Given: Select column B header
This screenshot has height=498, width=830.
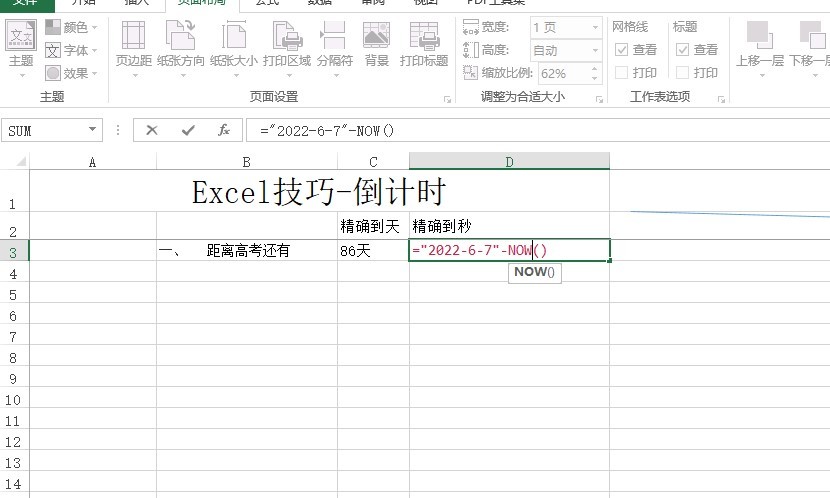Looking at the screenshot, I should point(247,162).
